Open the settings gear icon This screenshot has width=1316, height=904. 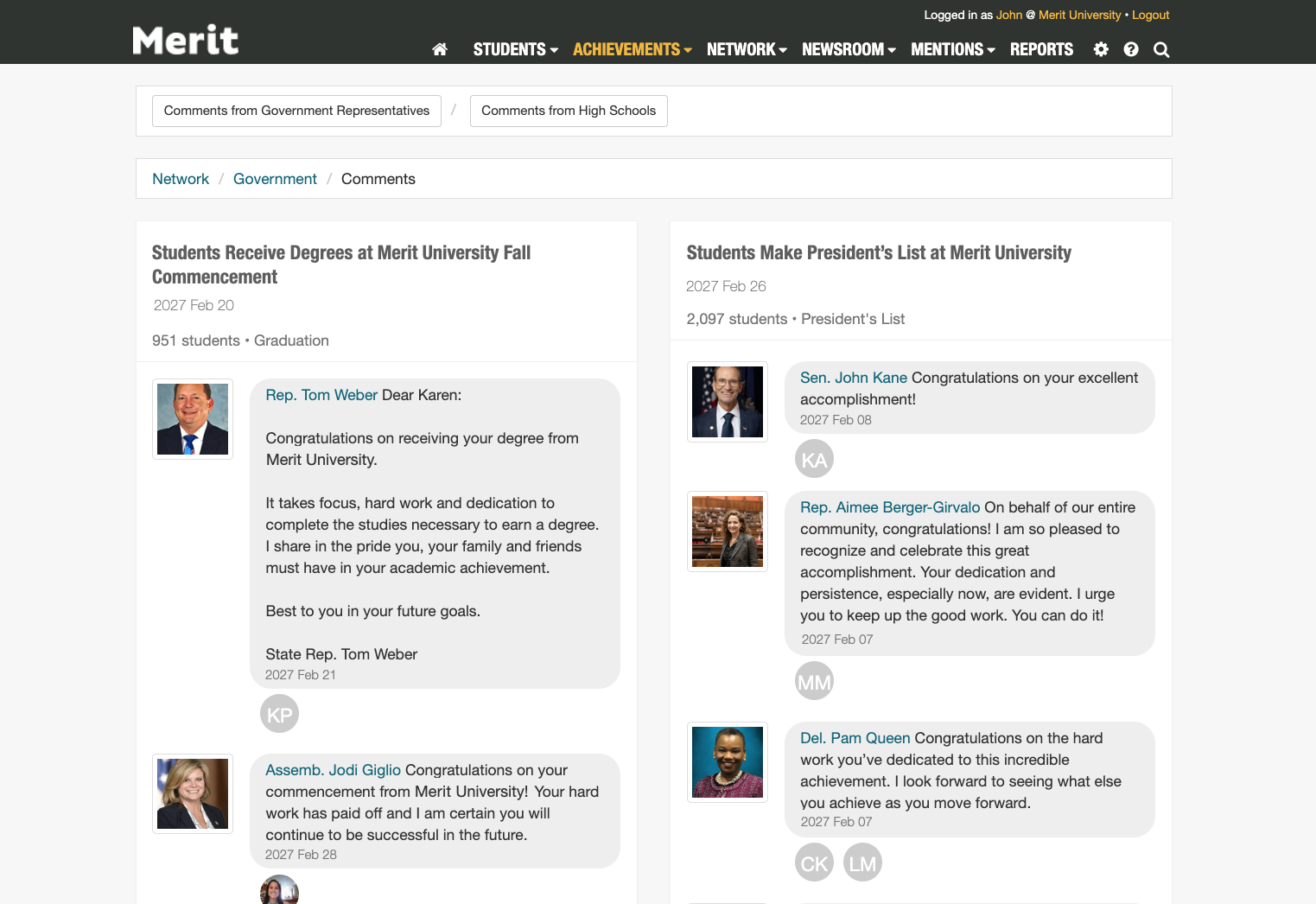[1101, 49]
